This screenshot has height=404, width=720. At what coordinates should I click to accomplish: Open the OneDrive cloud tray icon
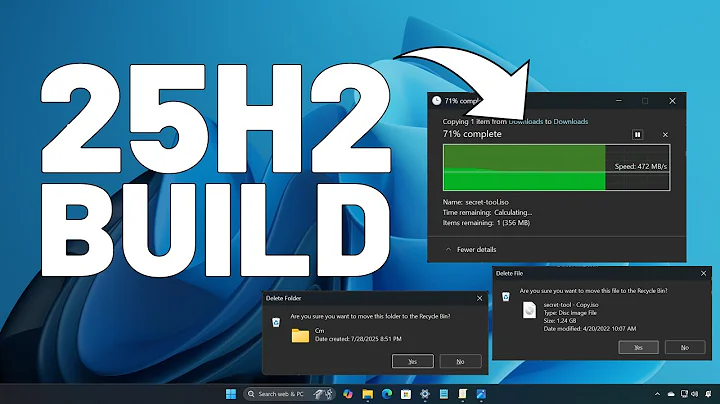pyautogui.click(x=671, y=394)
